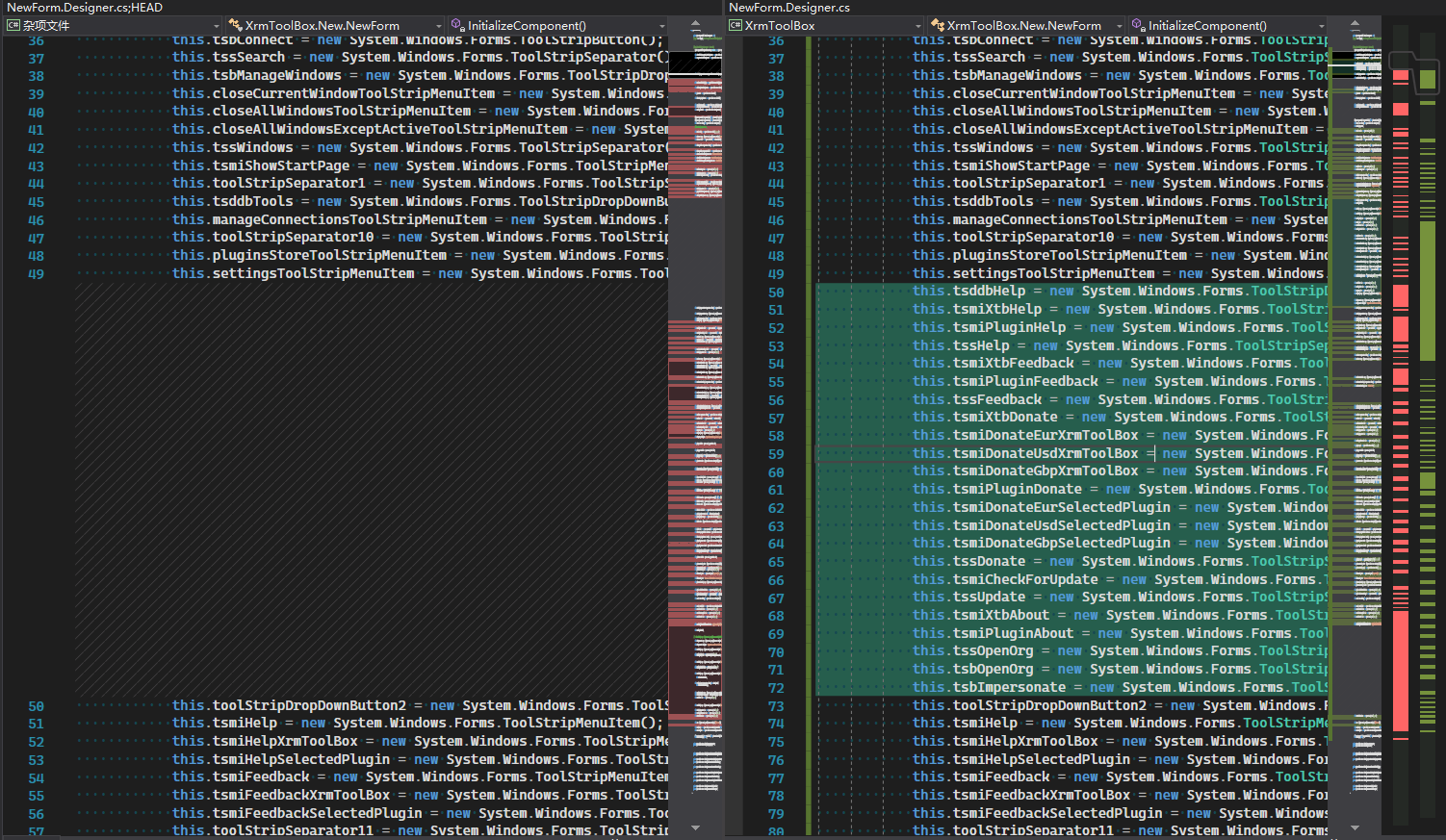The height and width of the screenshot is (840, 1446).
Task: Open left pane InitializeComponent() member dropdown
Action: tap(557, 25)
